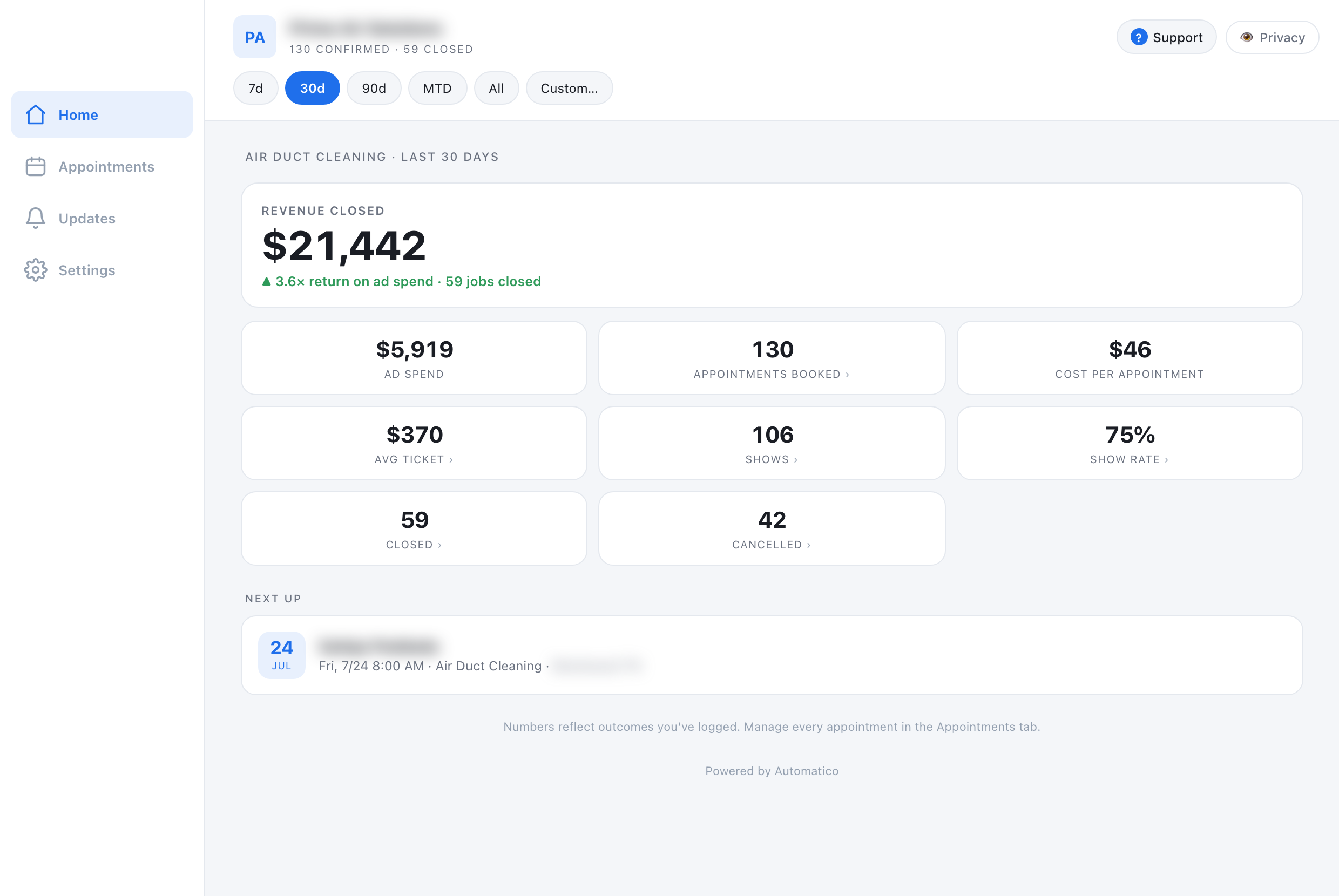
Task: Click the 75% show rate value
Action: click(x=1130, y=435)
